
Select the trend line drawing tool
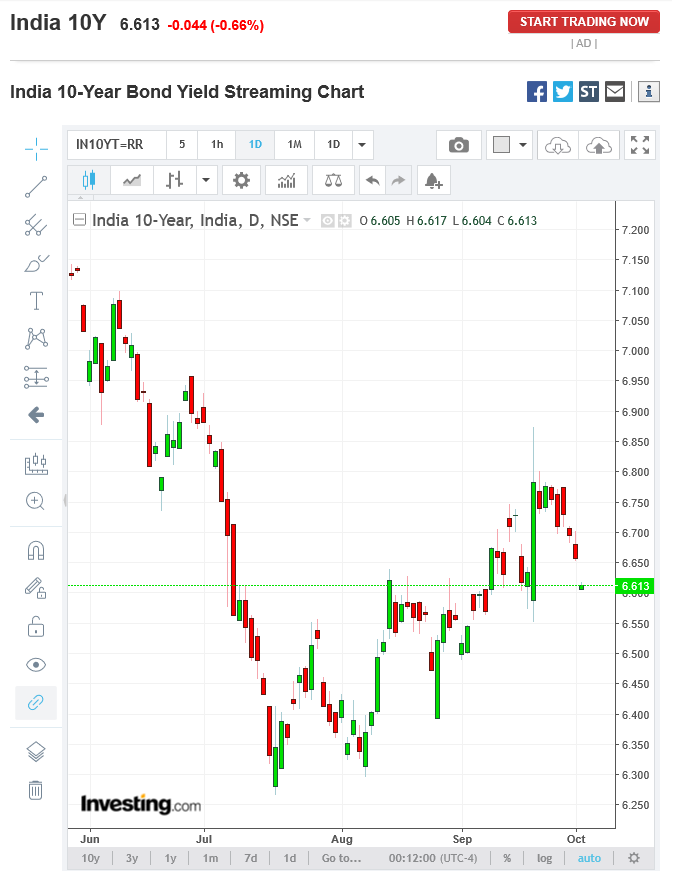(36, 187)
